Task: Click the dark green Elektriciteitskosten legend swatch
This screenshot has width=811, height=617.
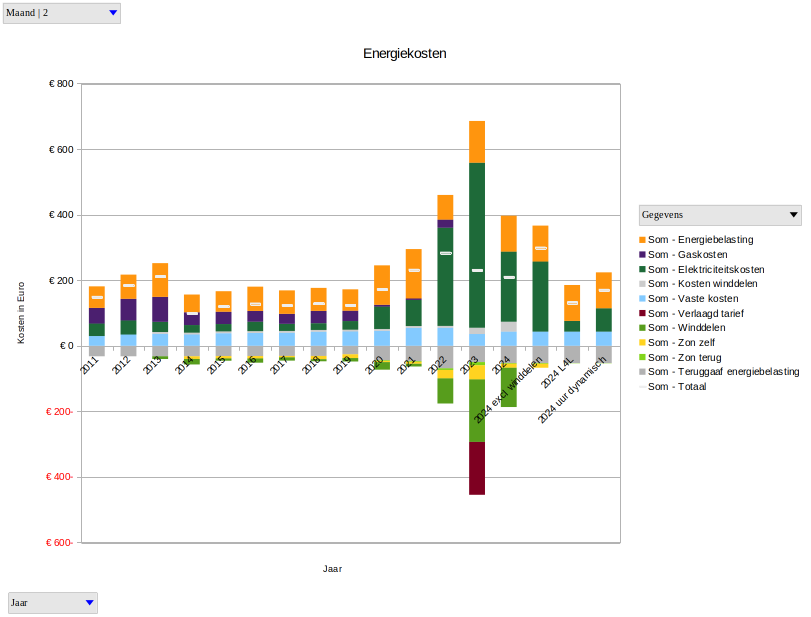Action: pos(642,269)
